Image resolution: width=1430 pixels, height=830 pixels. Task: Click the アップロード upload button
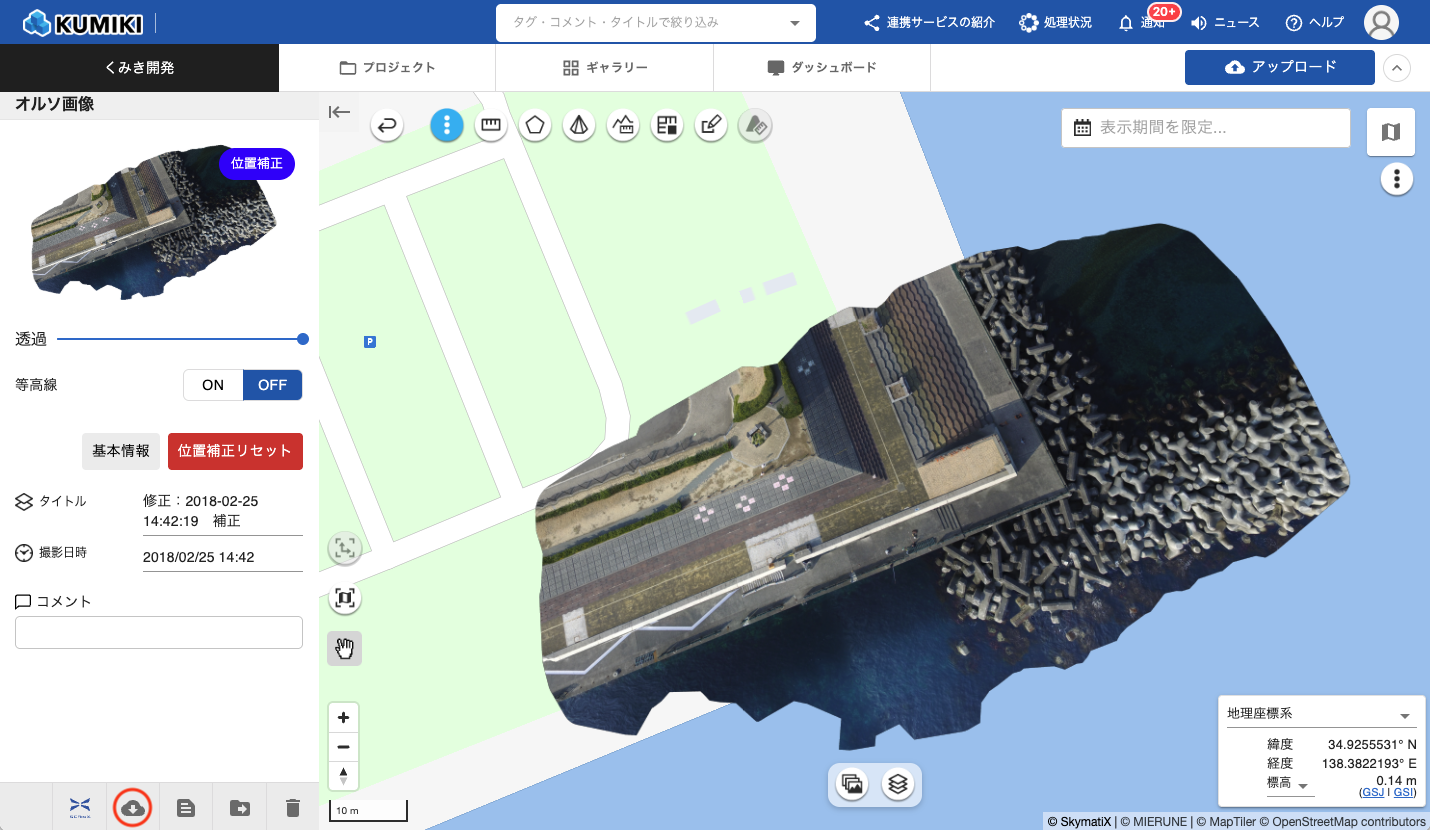[1279, 67]
